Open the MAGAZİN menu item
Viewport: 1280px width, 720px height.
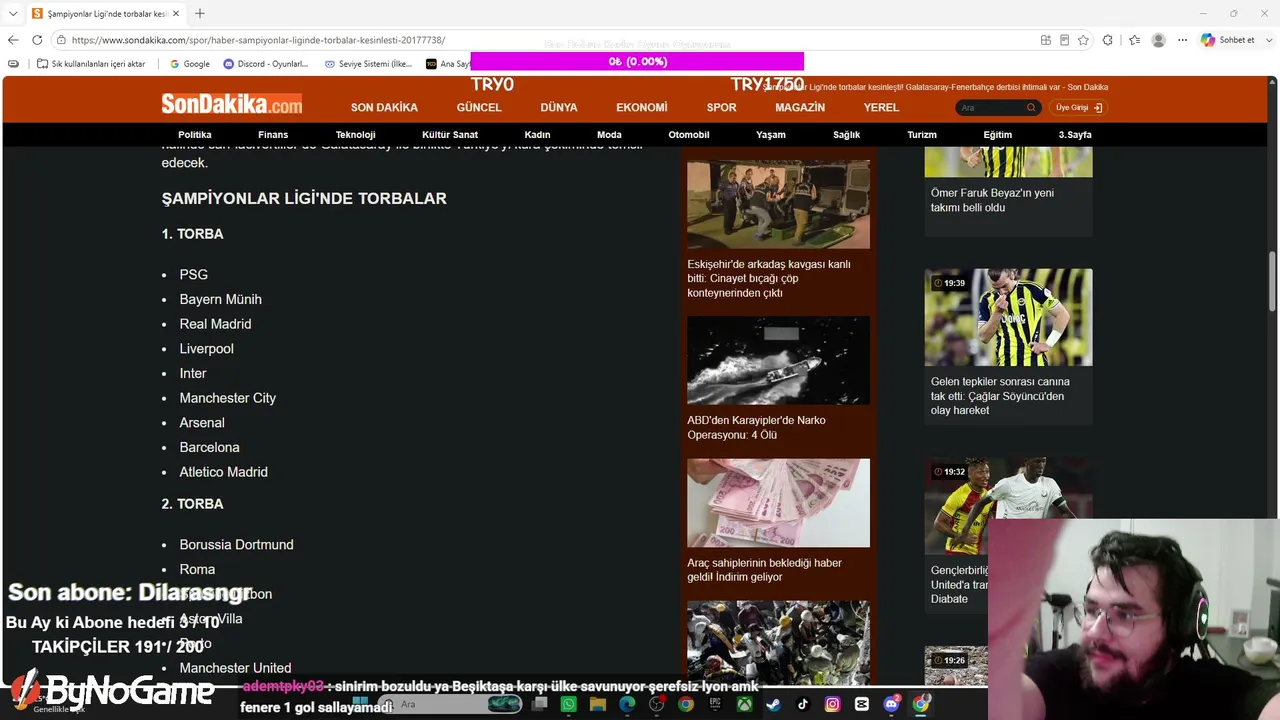(800, 107)
